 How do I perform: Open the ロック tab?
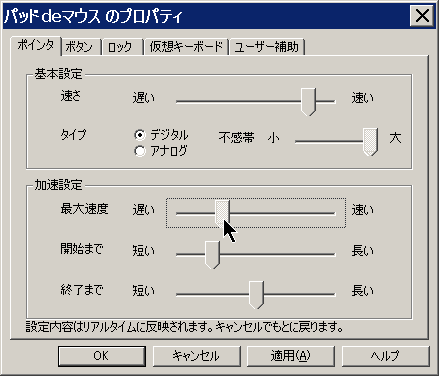120,47
